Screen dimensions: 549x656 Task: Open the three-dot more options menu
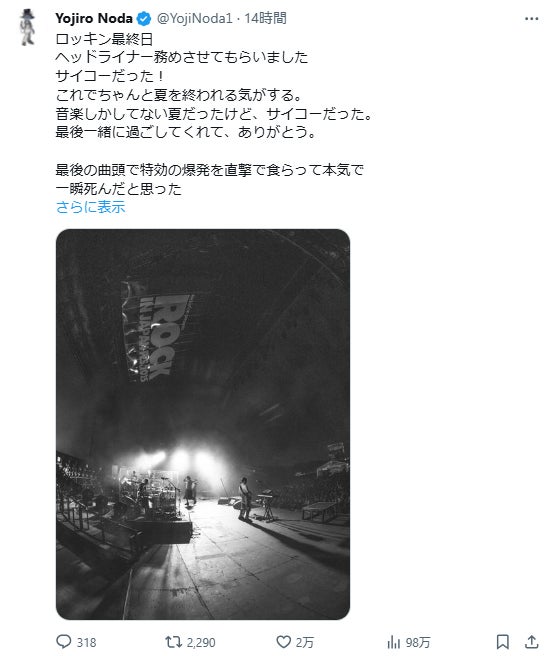pyautogui.click(x=531, y=19)
